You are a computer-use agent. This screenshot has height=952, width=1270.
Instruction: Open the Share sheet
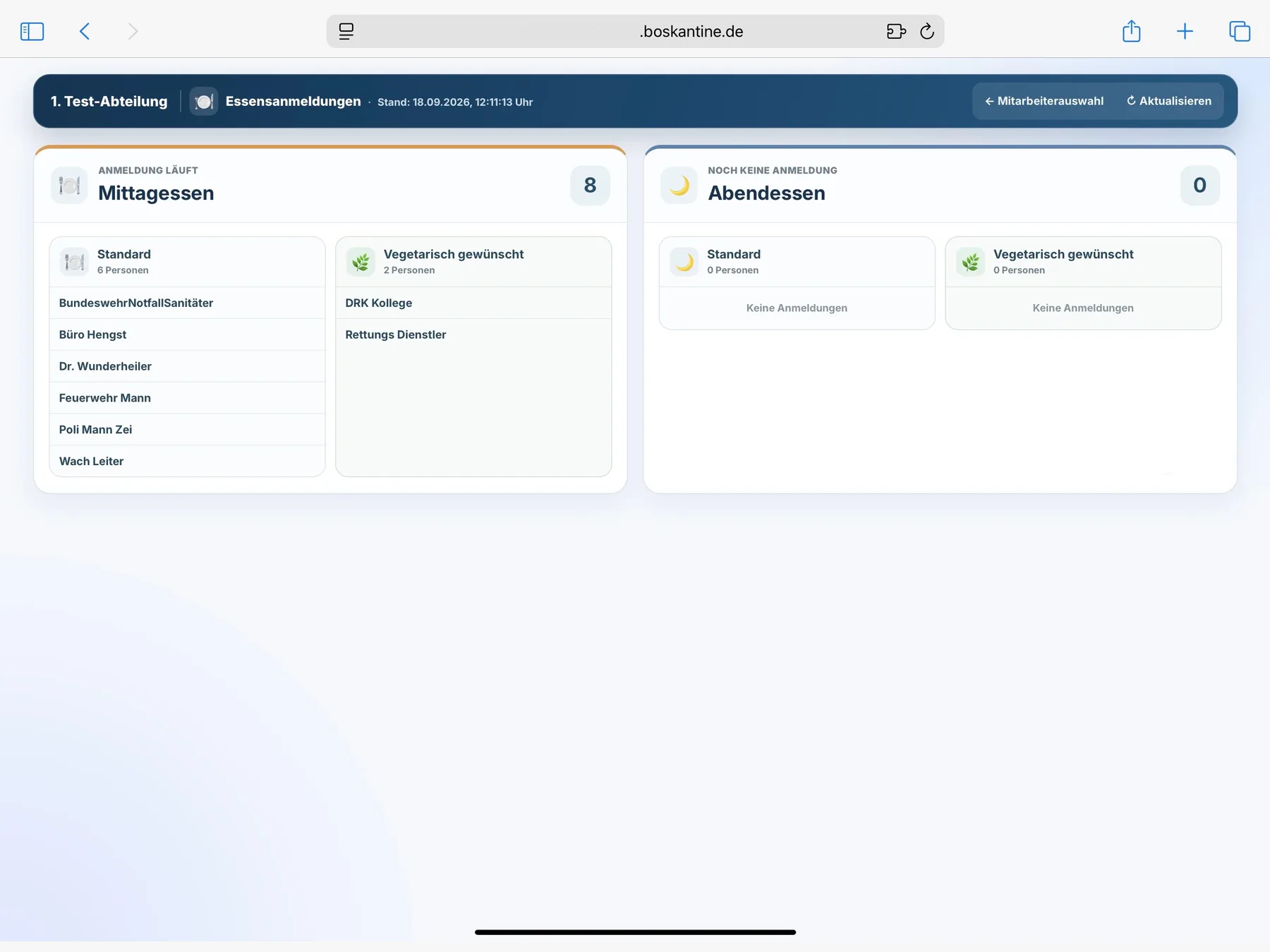[1132, 30]
